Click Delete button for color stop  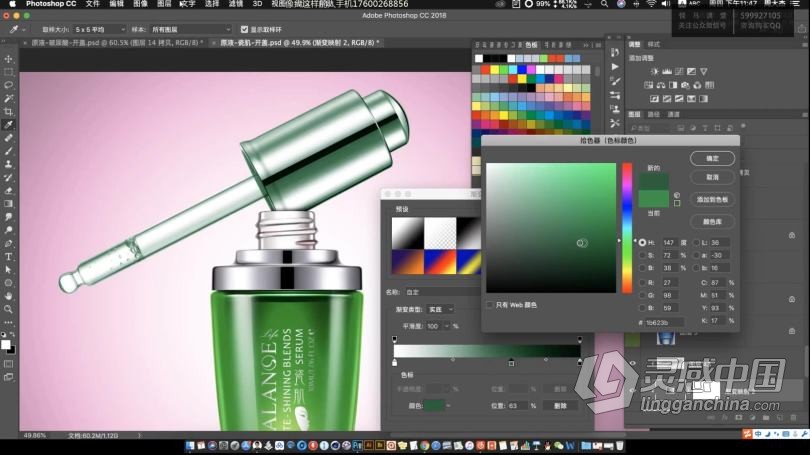point(560,406)
